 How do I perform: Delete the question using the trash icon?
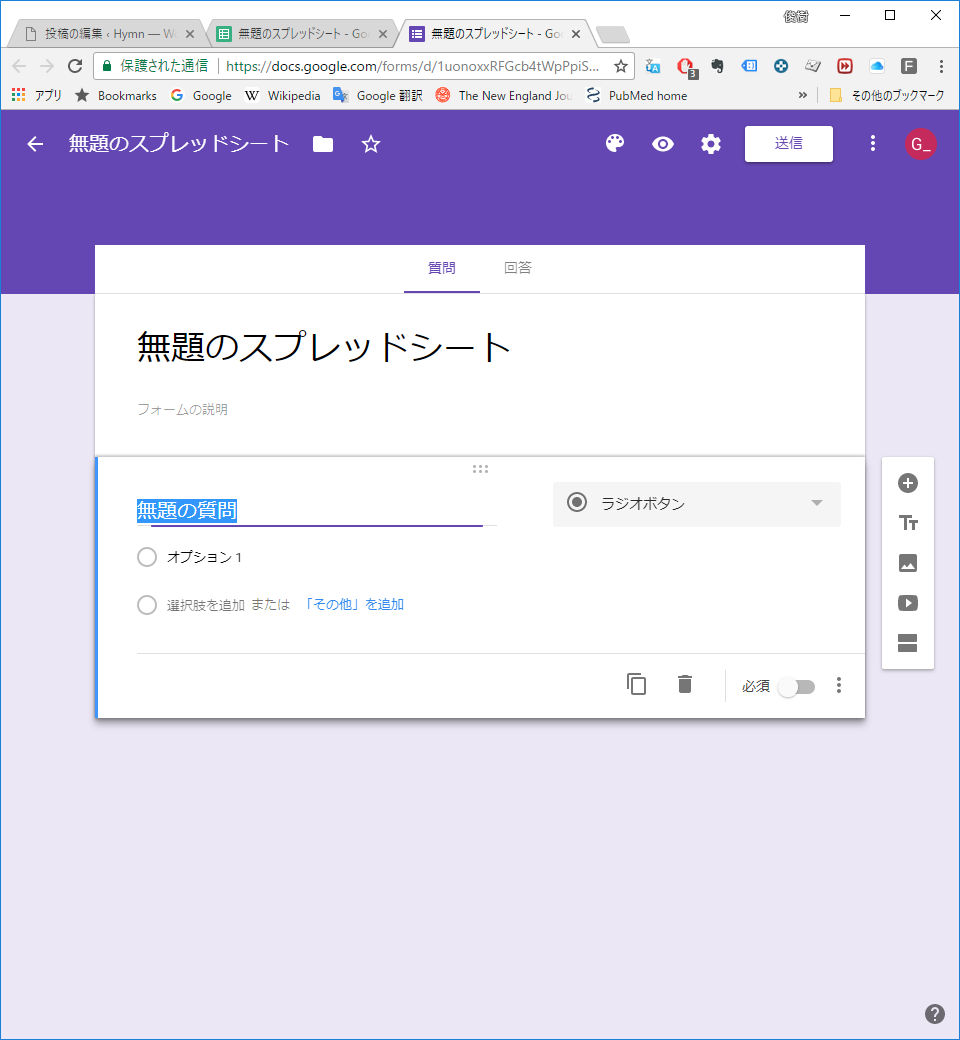tap(685, 685)
